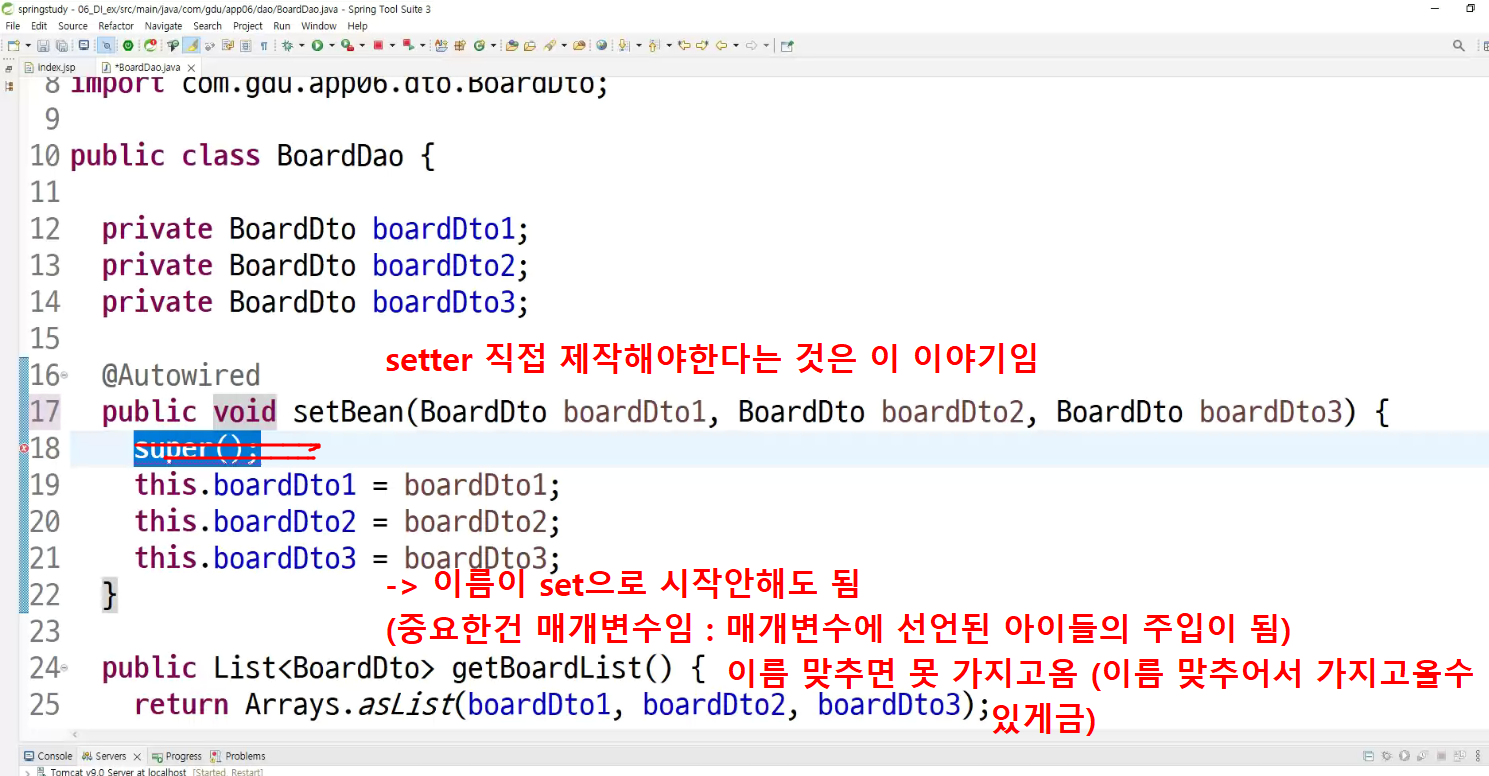Collapse the fold marker at line 24
Image resolution: width=1489 pixels, height=776 pixels.
[x=65, y=667]
